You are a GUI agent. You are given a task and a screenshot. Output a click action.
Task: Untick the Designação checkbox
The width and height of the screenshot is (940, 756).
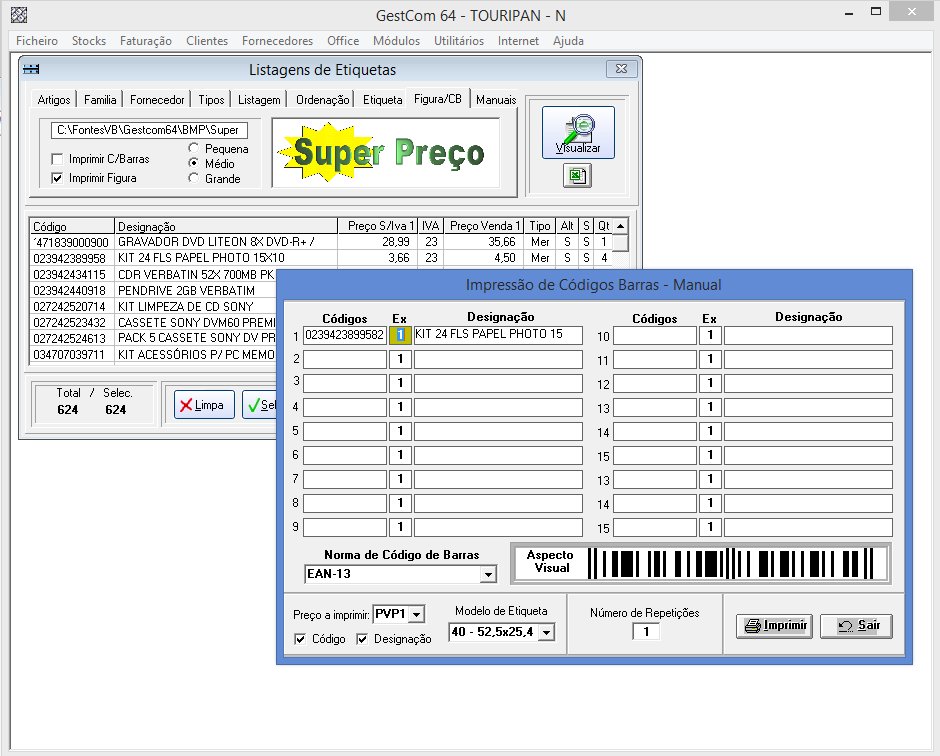363,639
